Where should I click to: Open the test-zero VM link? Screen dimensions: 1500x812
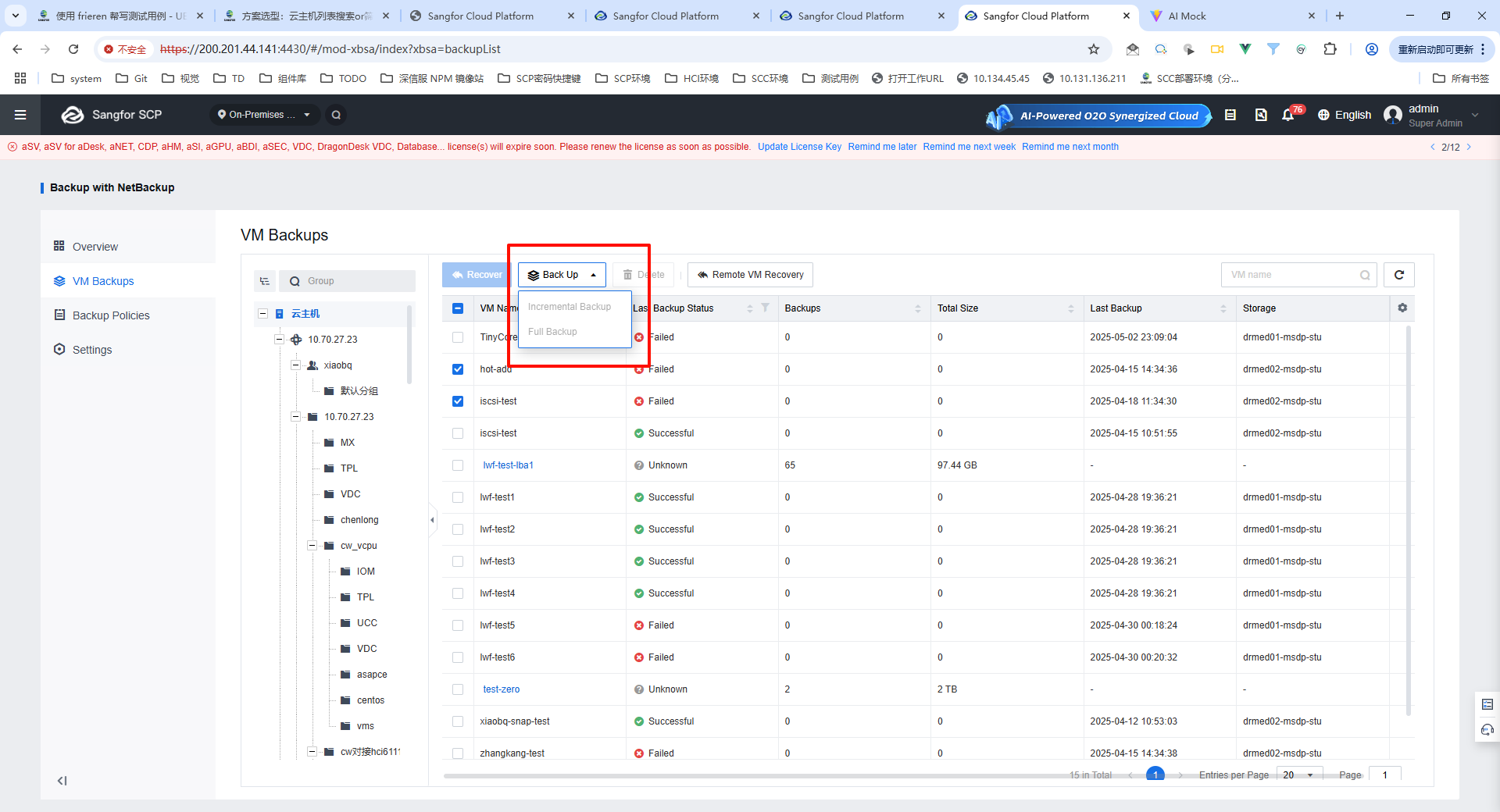pyautogui.click(x=501, y=689)
